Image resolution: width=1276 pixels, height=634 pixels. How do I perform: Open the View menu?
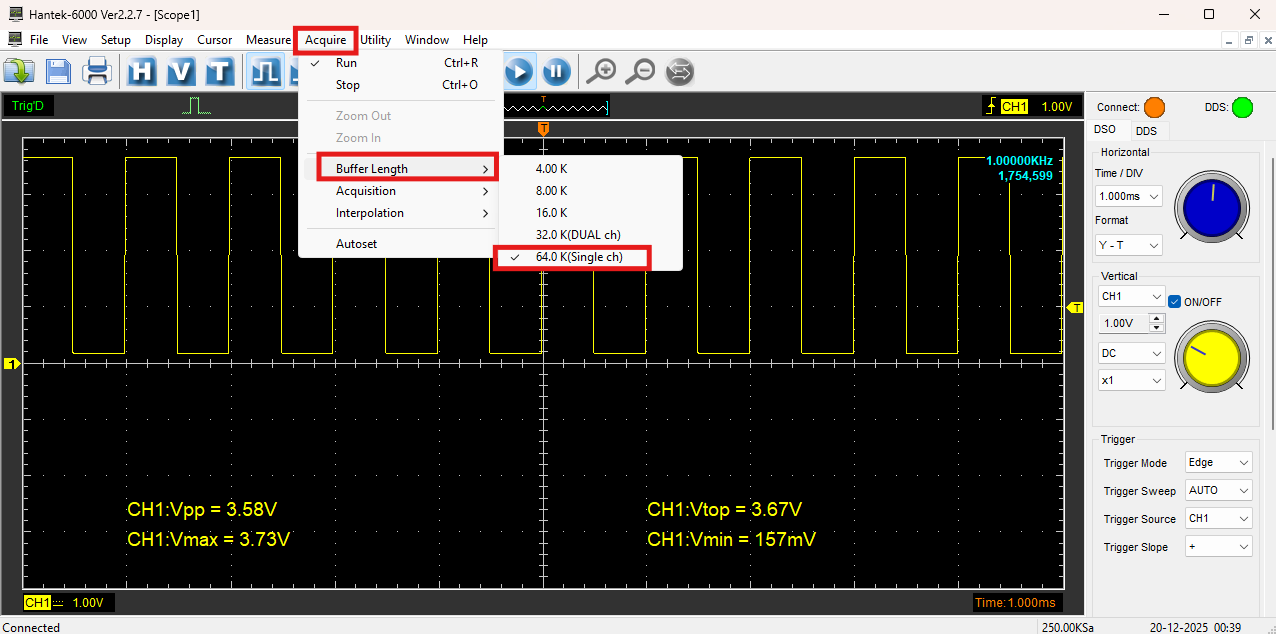click(x=74, y=40)
